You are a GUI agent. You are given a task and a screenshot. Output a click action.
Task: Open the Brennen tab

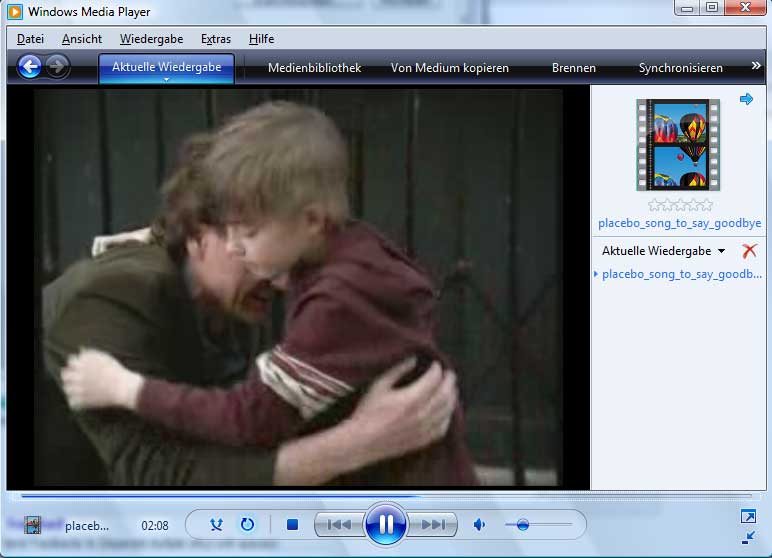(574, 68)
